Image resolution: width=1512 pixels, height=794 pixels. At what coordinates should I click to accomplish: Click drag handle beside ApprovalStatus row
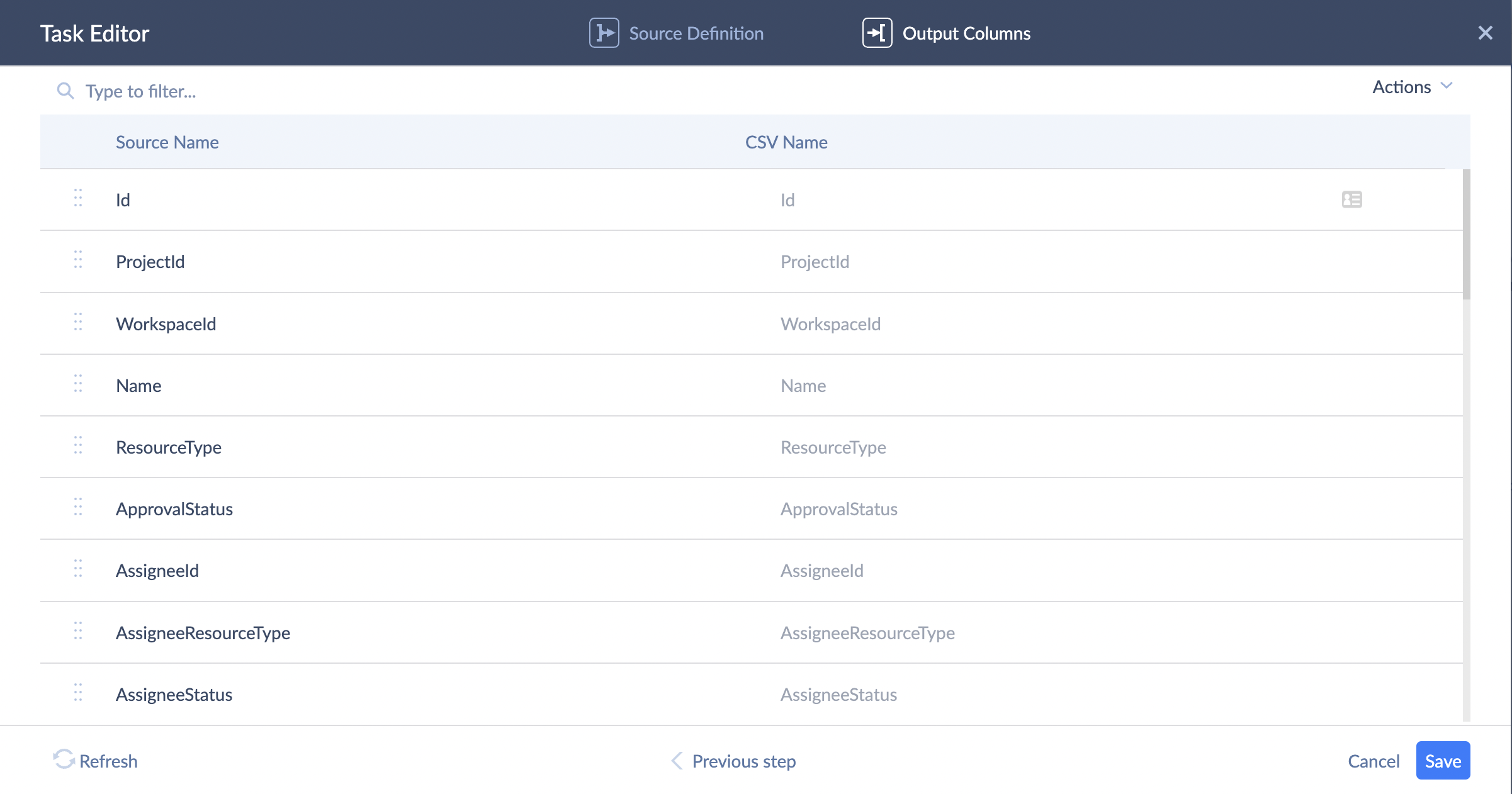pyautogui.click(x=78, y=507)
